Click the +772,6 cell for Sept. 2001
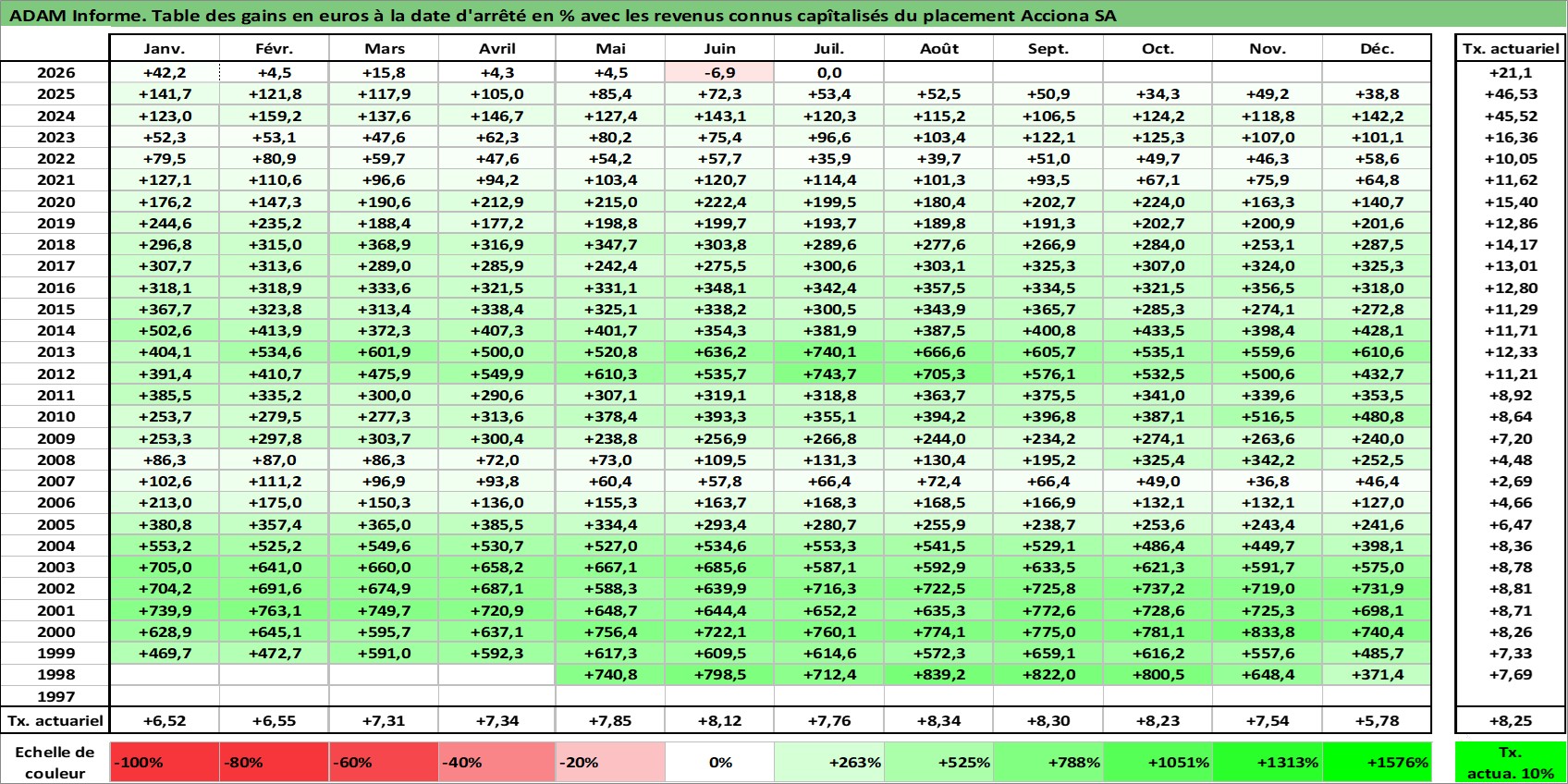 (1048, 610)
